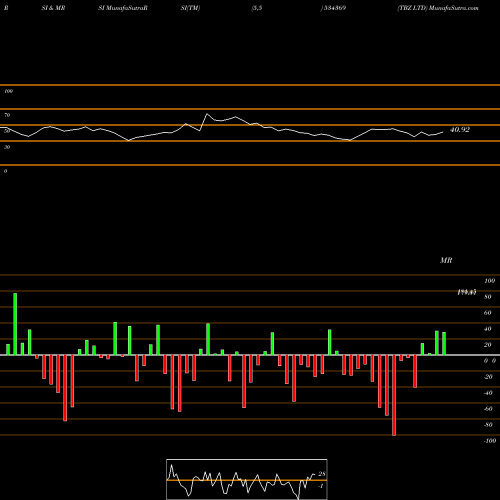Viewport: 500px width, 500px height.
Task: Click the MR axis label -60
Action: pyautogui.click(x=488, y=409)
